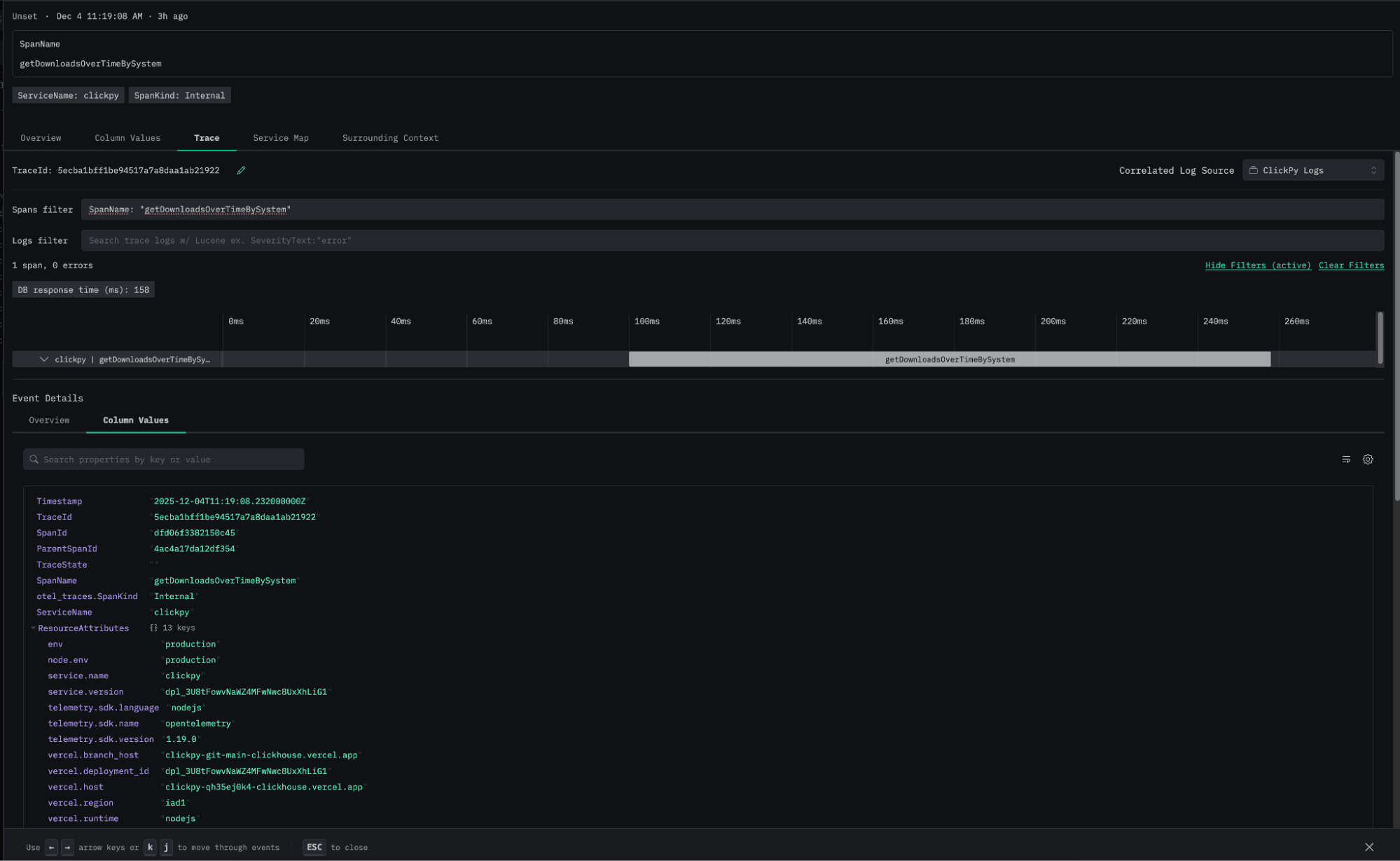Click the left arrow key icon

[51, 847]
